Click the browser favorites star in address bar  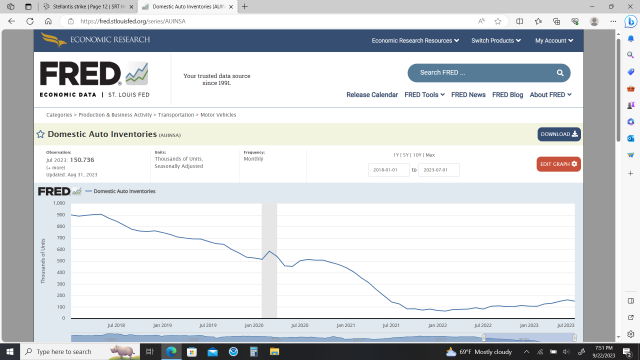coord(498,21)
